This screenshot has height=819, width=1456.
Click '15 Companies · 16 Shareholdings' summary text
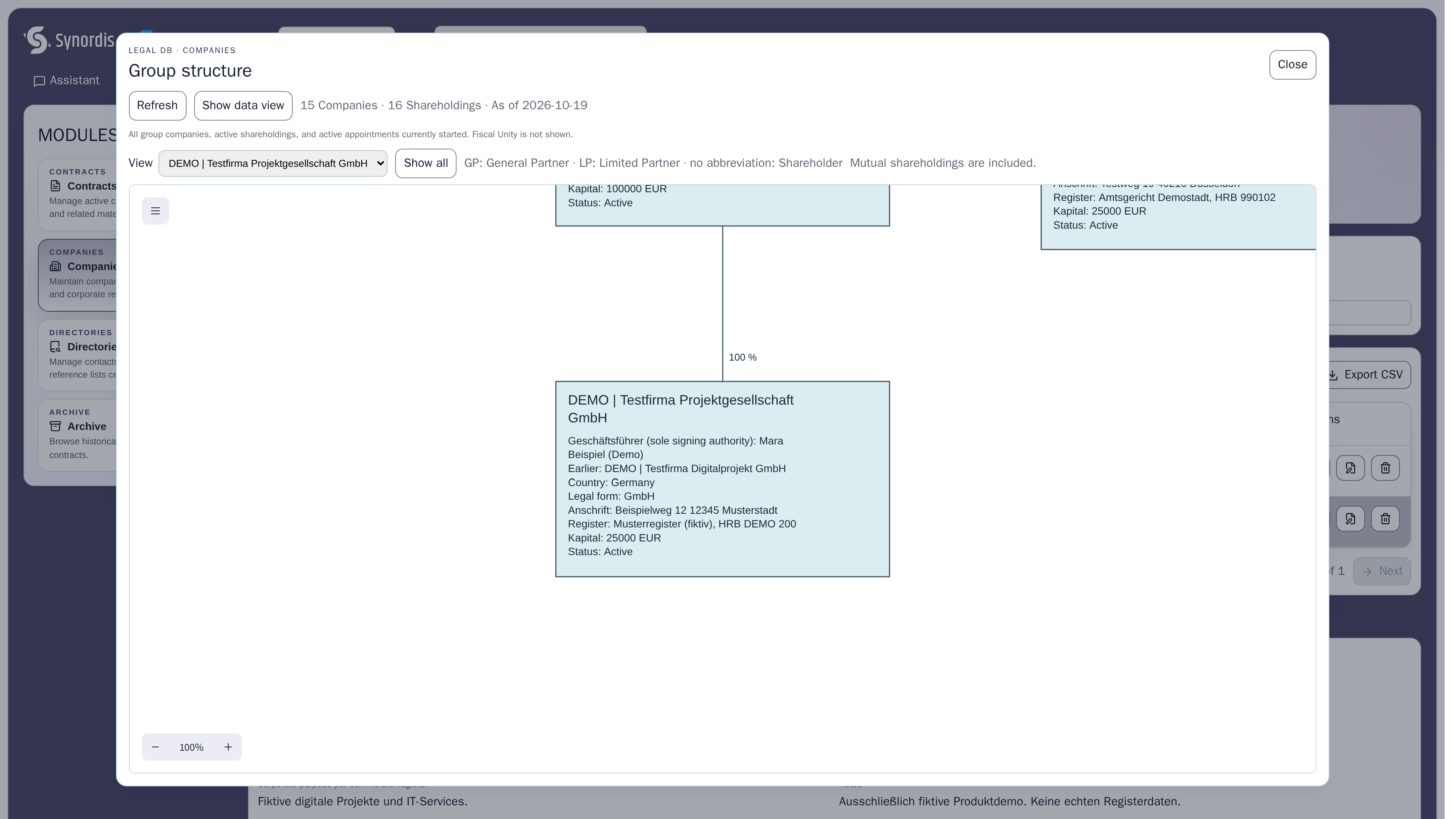391,106
